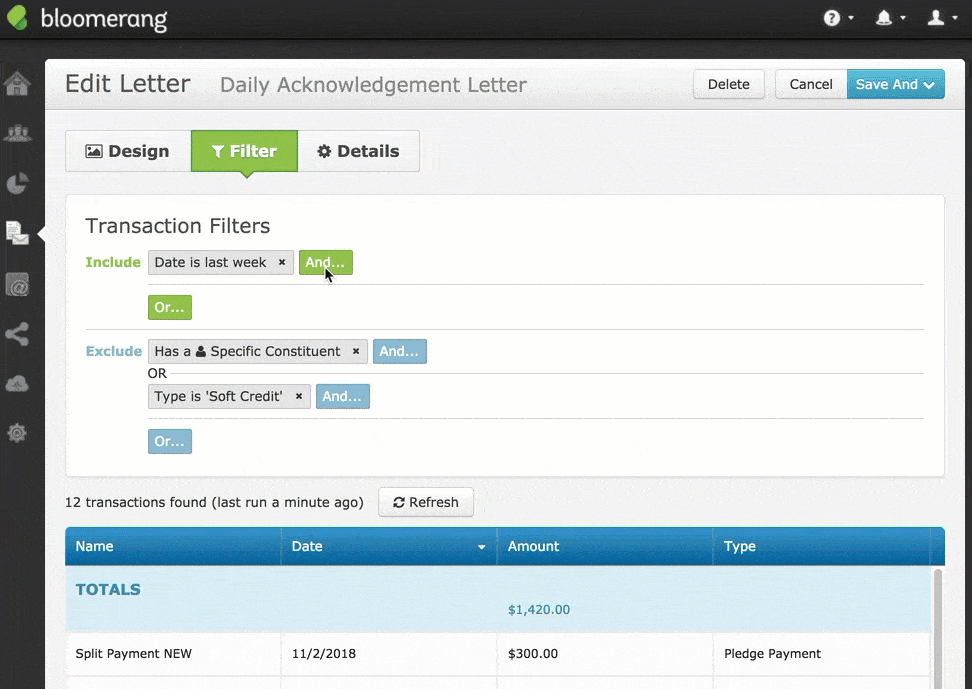Open the cloud download sidebar icon

click(18, 384)
